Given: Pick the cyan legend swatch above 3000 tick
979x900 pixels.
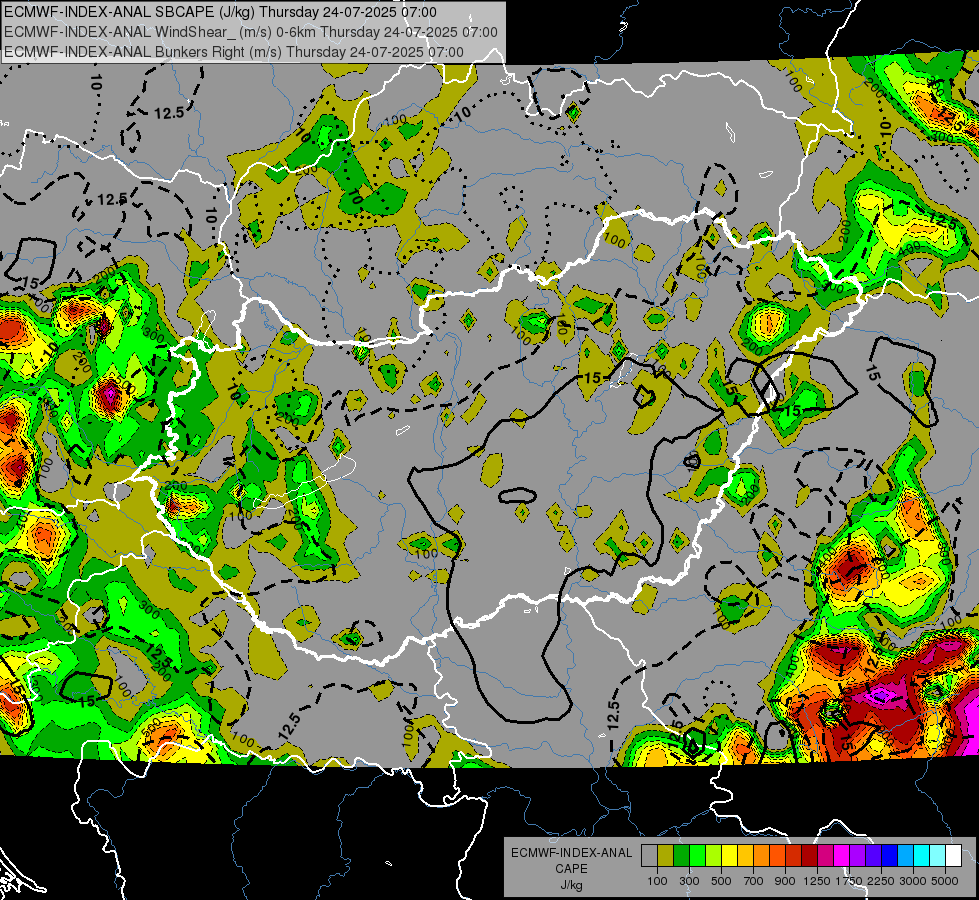Looking at the screenshot, I should (x=921, y=856).
